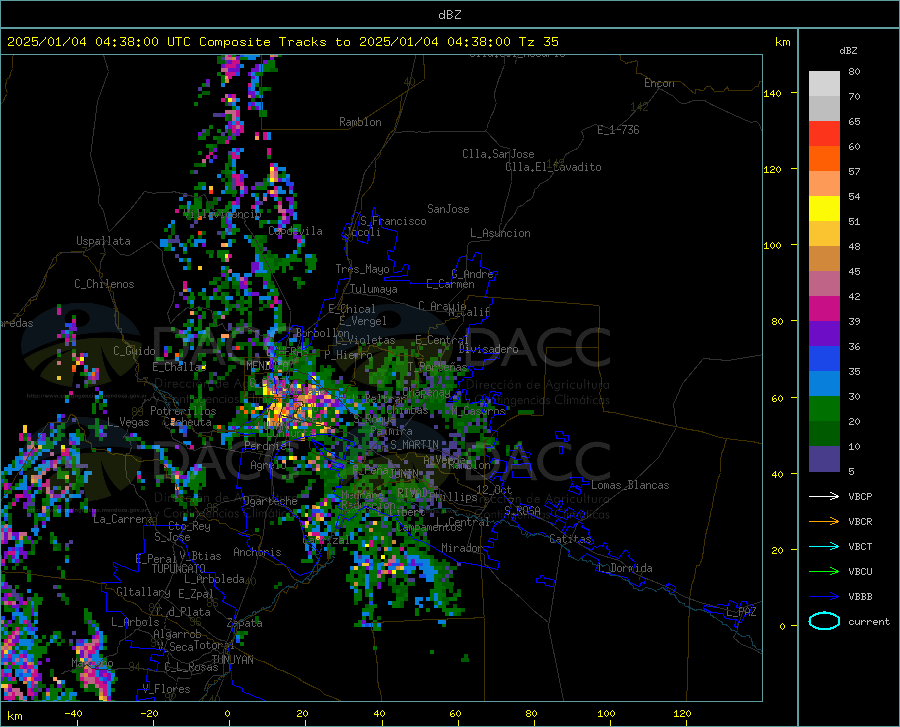Screen dimensions: 900x727
Task: Click the 'Tz 35' text in header
Action: coord(538,42)
